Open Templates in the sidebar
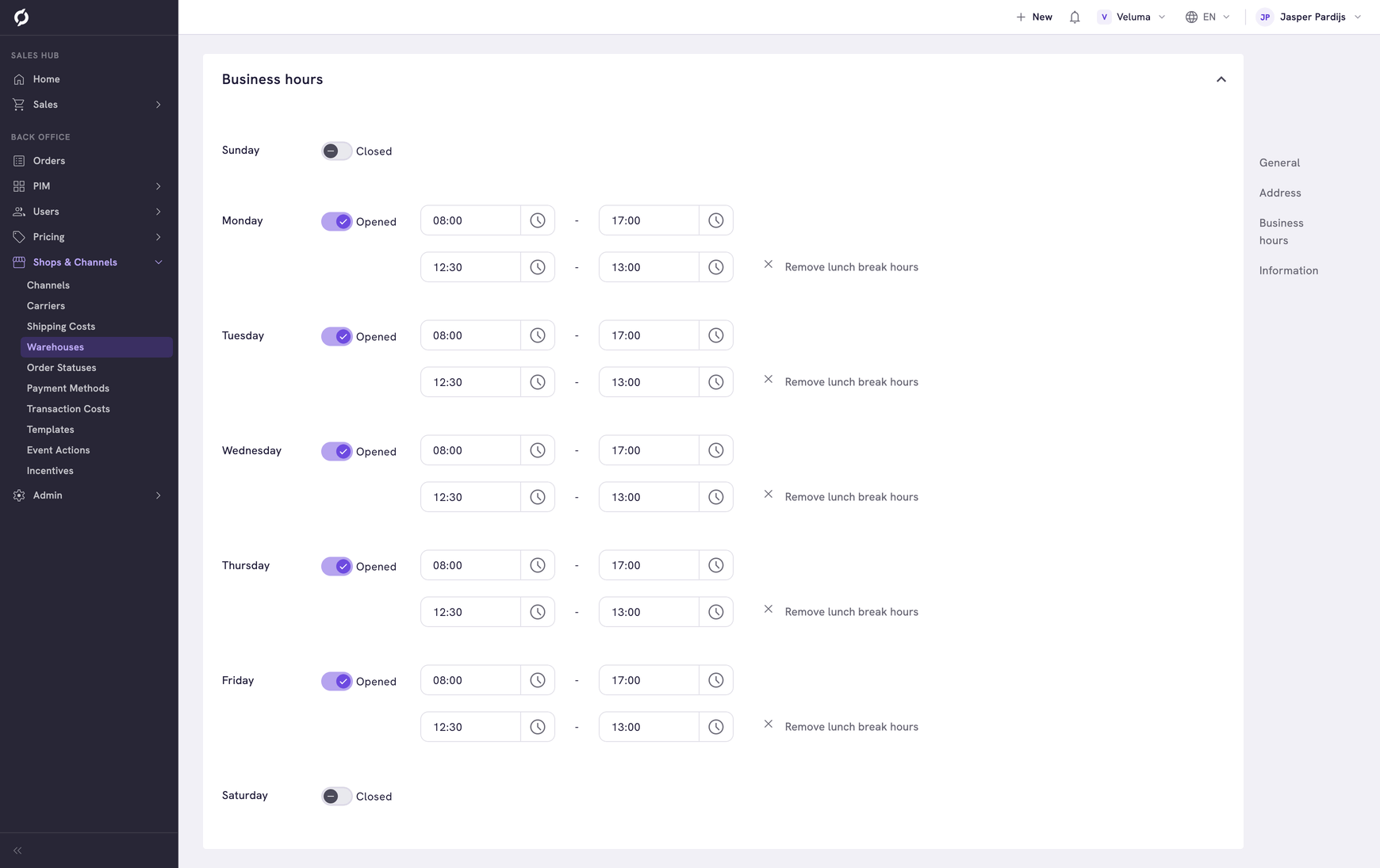The width and height of the screenshot is (1380, 868). point(51,430)
